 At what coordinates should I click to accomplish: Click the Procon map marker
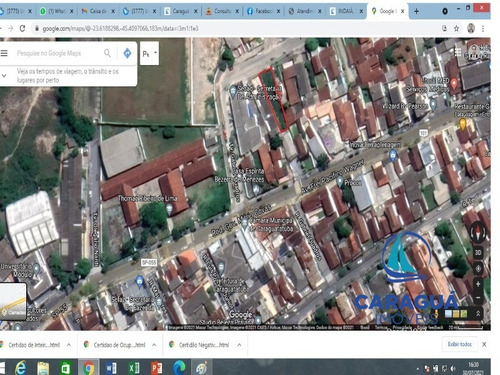[x=340, y=181]
